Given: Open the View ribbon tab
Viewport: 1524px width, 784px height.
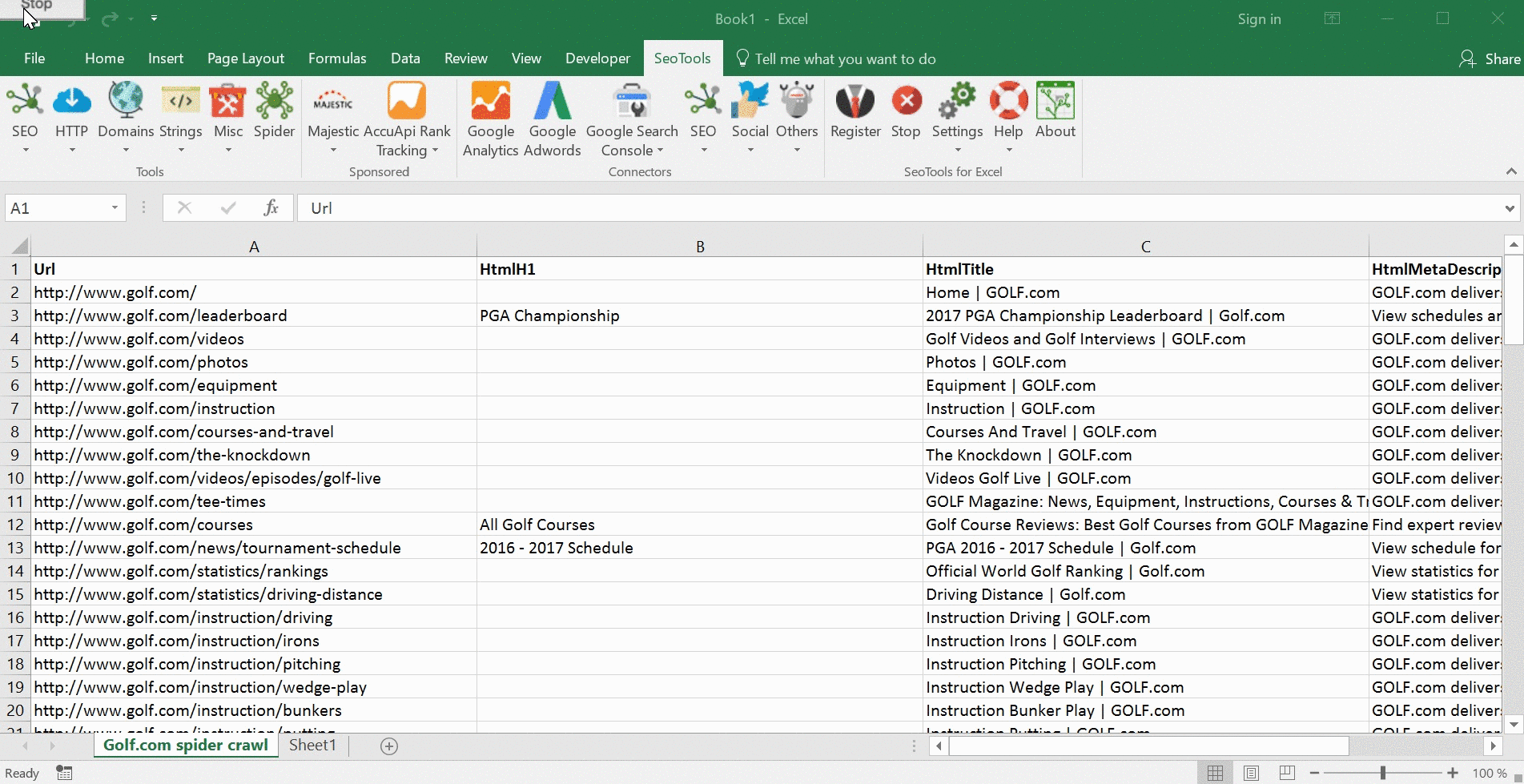Looking at the screenshot, I should [526, 58].
